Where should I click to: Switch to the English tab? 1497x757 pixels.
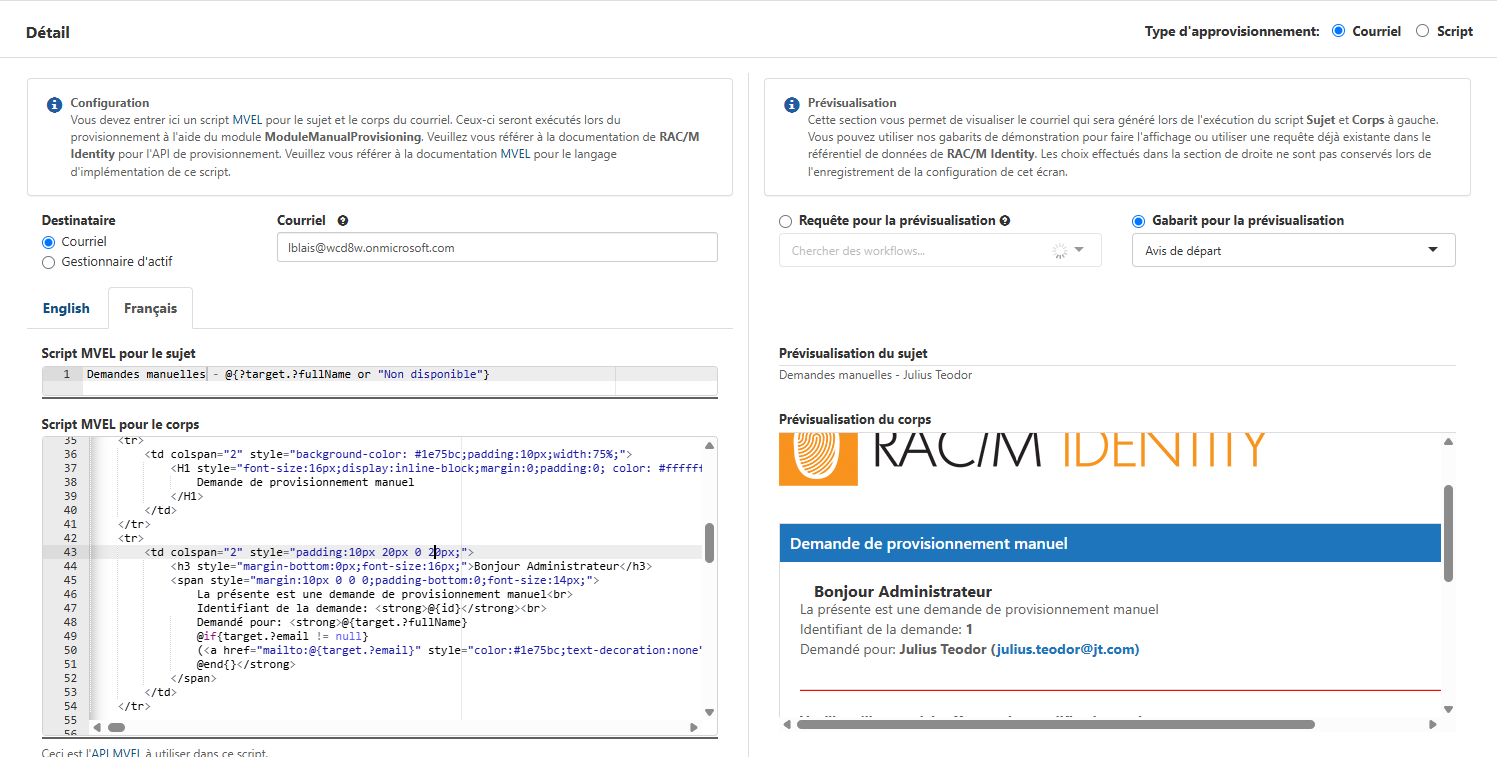click(66, 308)
